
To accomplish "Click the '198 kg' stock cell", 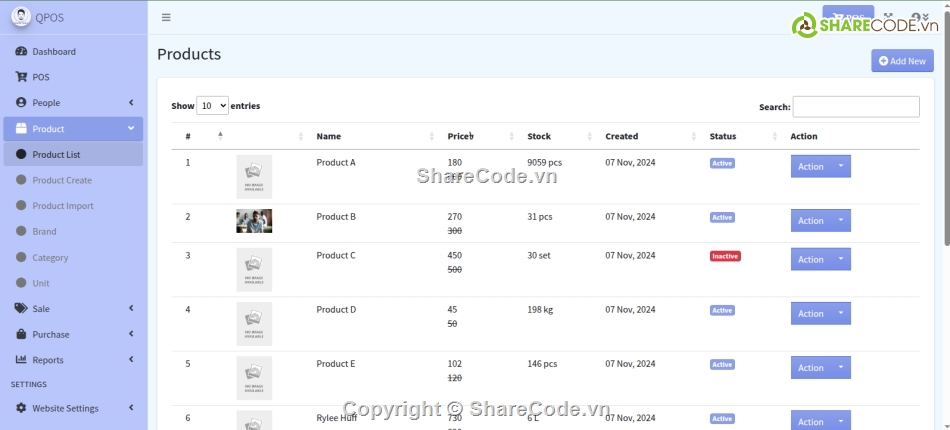I will pos(540,309).
